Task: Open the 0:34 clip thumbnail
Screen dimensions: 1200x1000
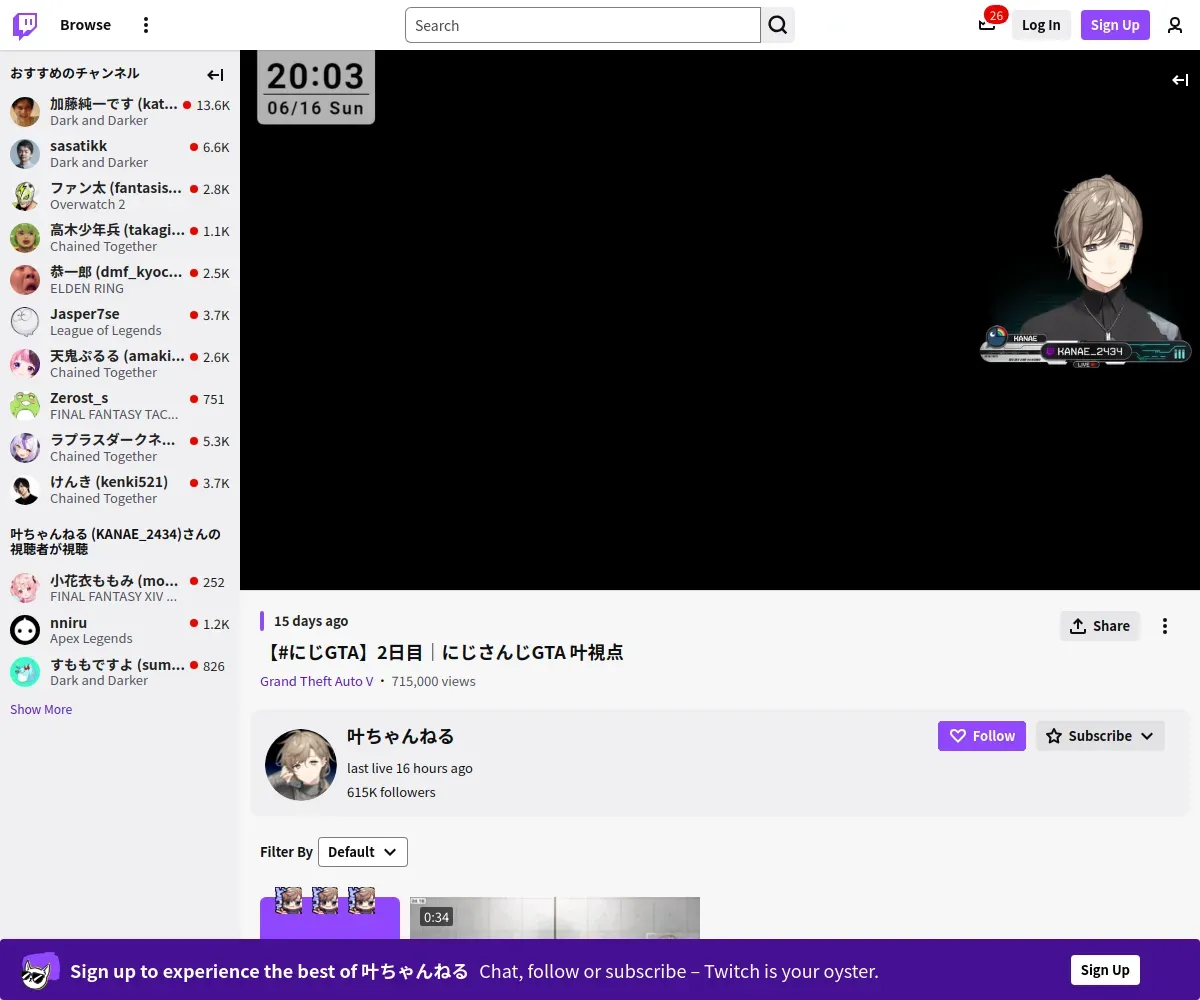Action: 555,918
